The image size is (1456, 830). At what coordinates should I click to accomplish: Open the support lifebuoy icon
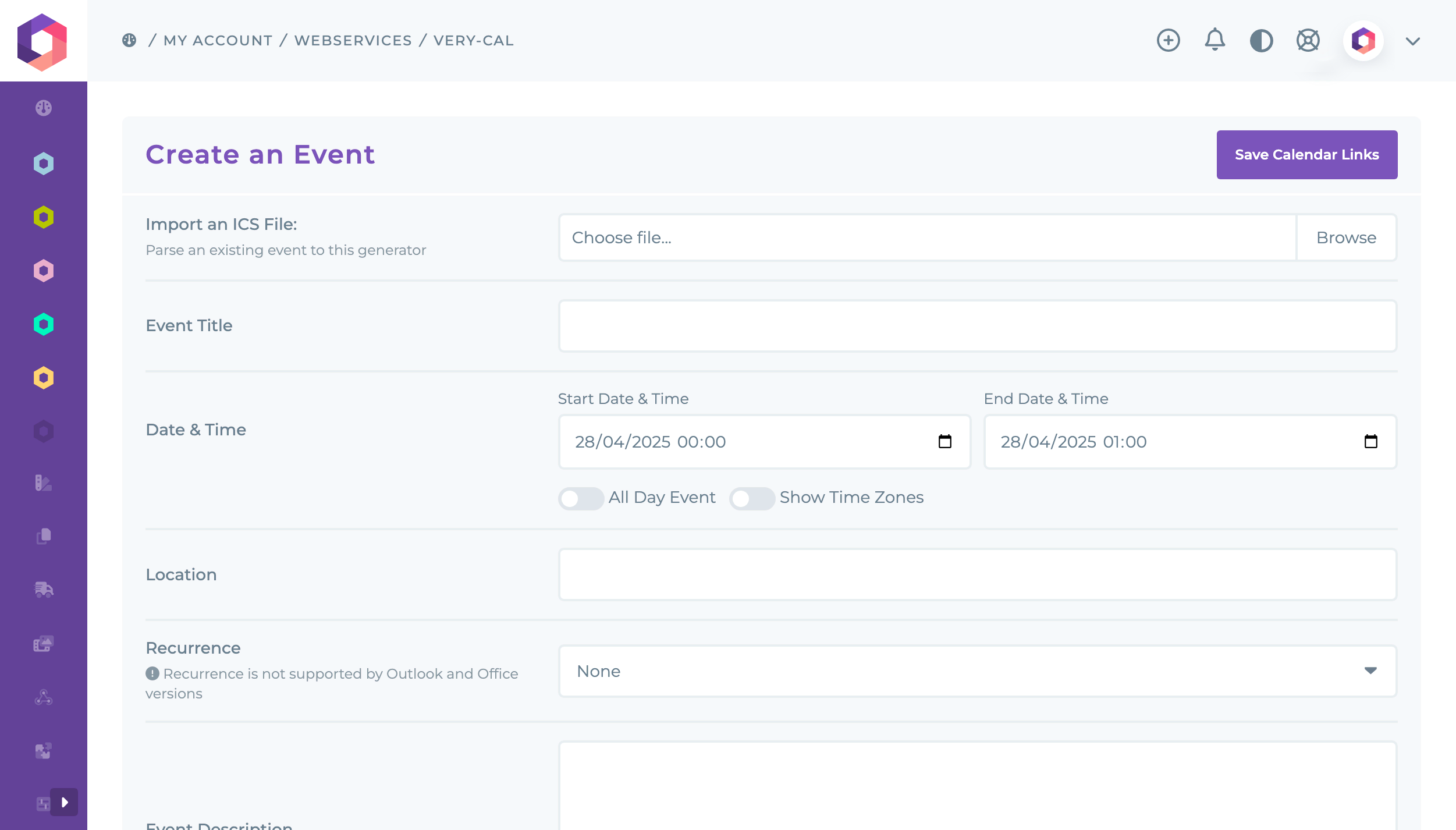tap(1308, 41)
